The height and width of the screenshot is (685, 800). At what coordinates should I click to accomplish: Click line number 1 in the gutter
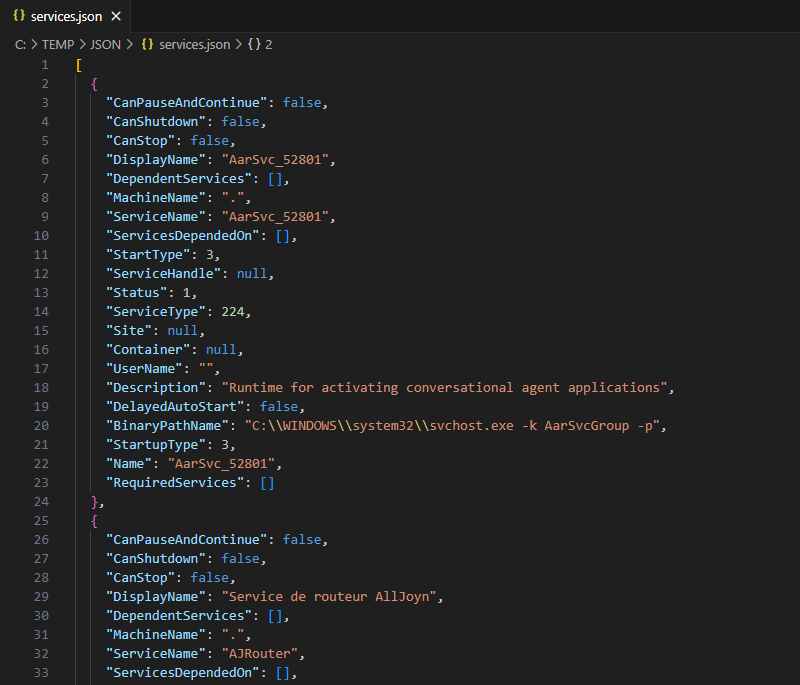tap(44, 65)
